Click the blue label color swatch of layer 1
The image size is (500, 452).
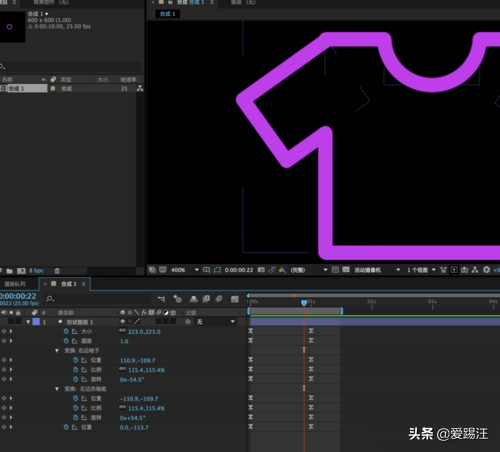(x=36, y=322)
